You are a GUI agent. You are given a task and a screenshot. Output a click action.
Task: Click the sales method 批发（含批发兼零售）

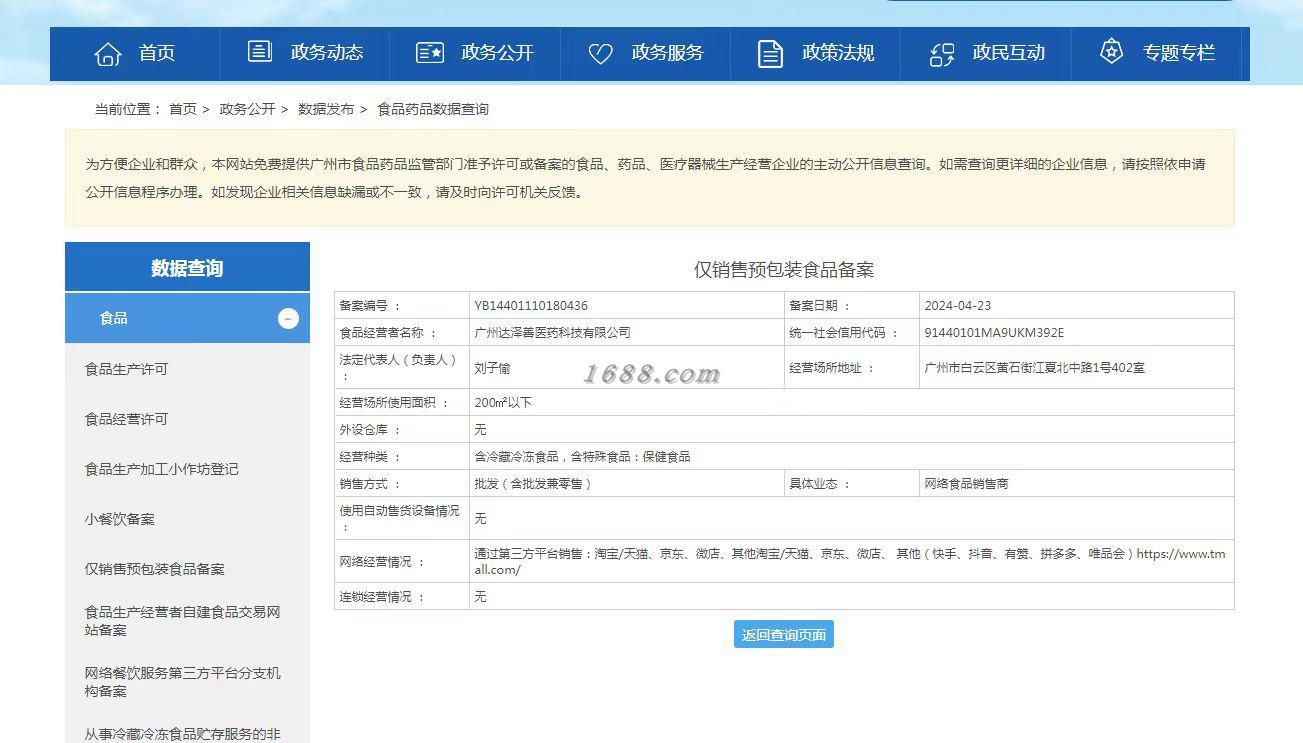tap(533, 484)
